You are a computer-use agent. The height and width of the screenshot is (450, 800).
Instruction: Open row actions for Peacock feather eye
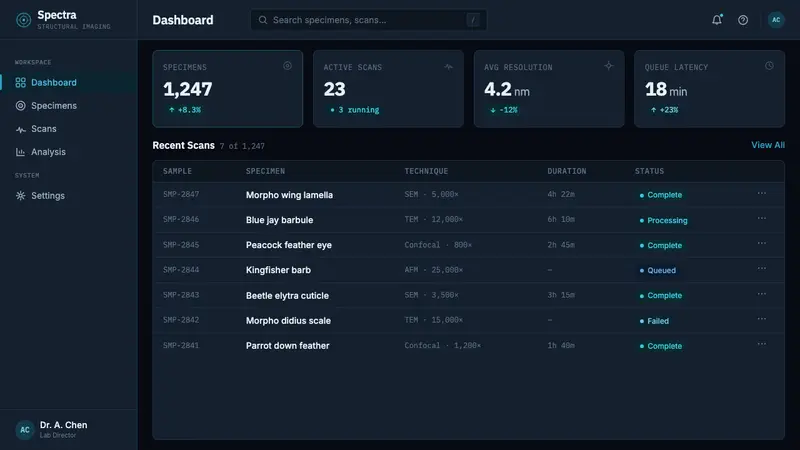pyautogui.click(x=762, y=243)
